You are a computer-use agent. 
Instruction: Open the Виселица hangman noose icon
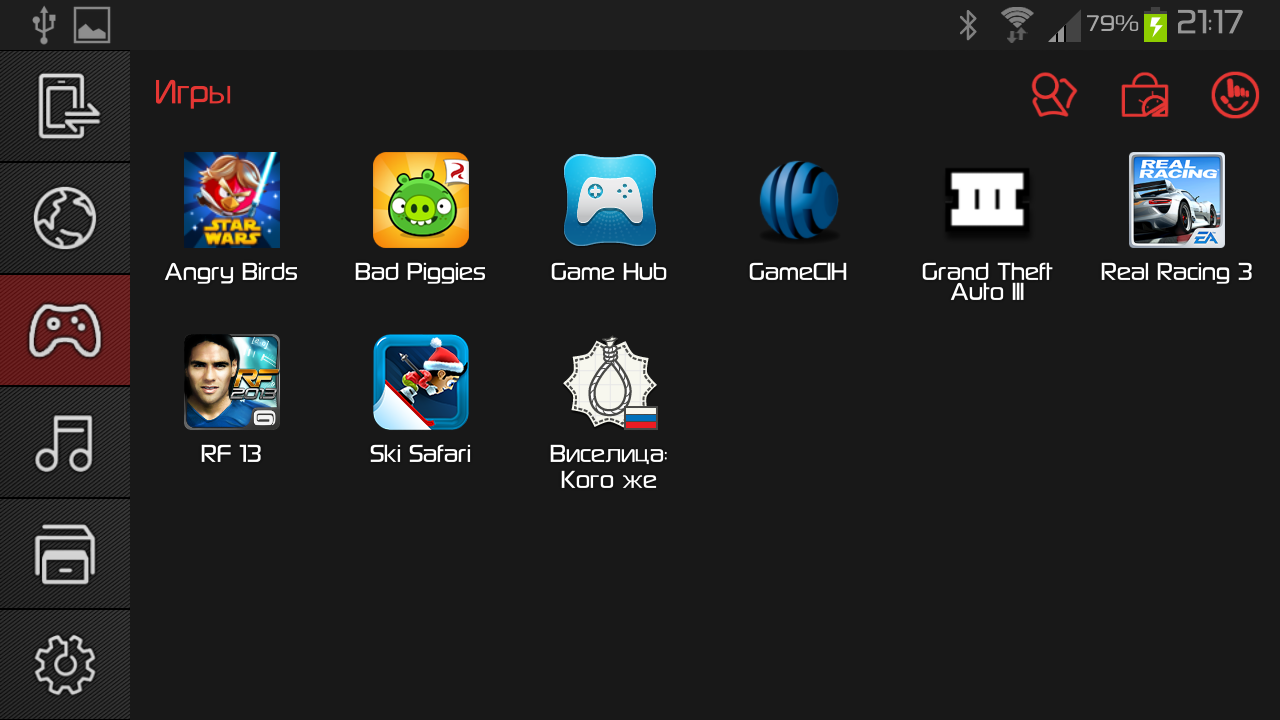click(x=610, y=382)
